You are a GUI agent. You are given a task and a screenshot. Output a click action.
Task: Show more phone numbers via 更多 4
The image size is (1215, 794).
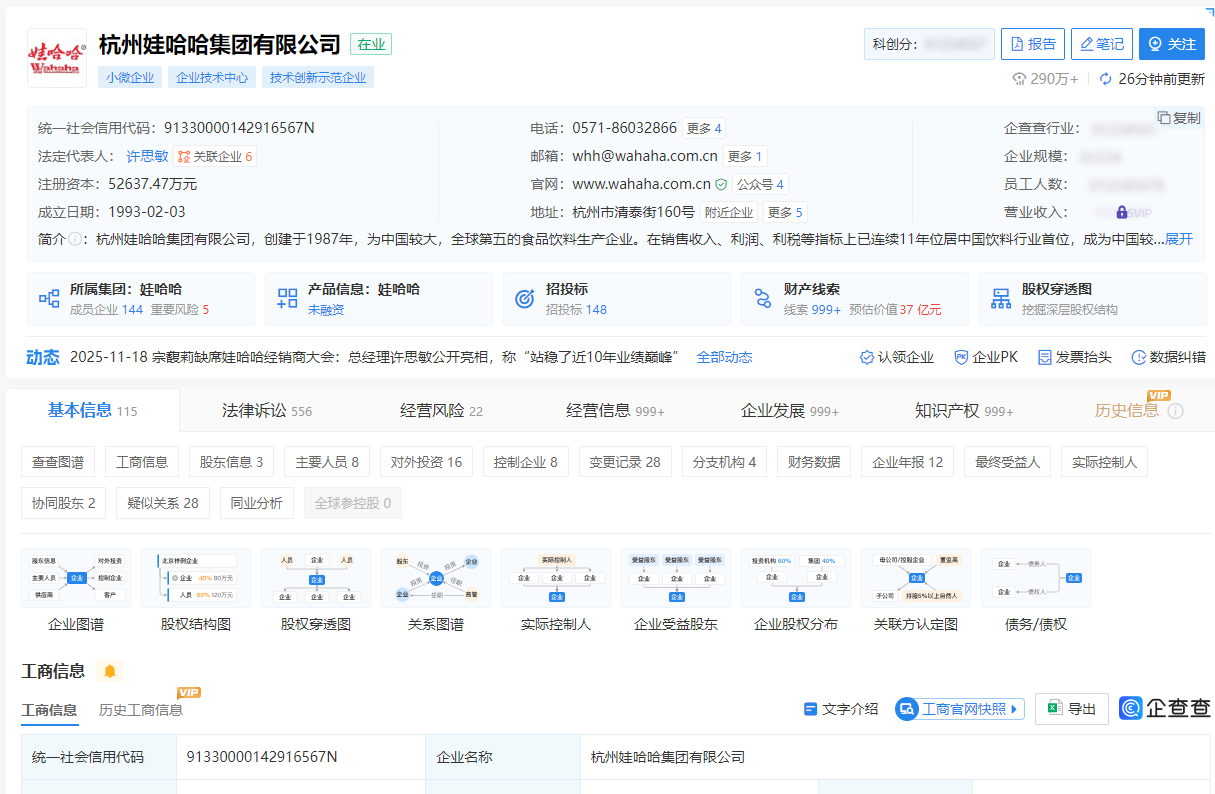[x=704, y=128]
